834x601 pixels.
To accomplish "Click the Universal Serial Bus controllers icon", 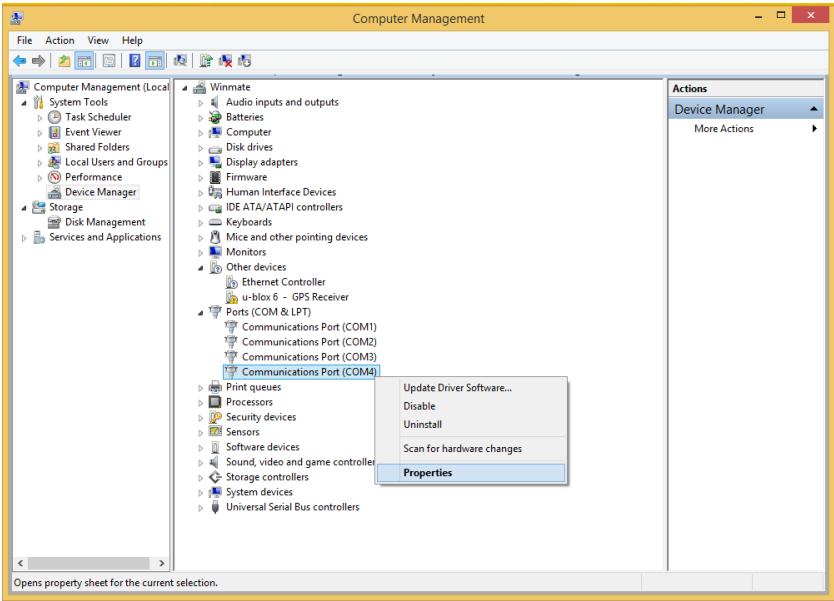I will [215, 507].
